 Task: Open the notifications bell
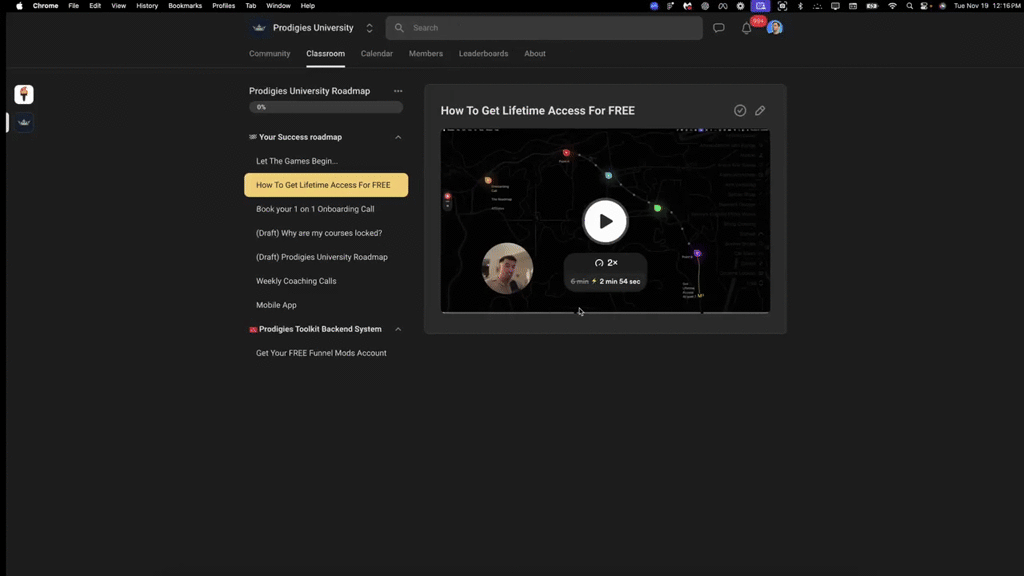point(746,28)
